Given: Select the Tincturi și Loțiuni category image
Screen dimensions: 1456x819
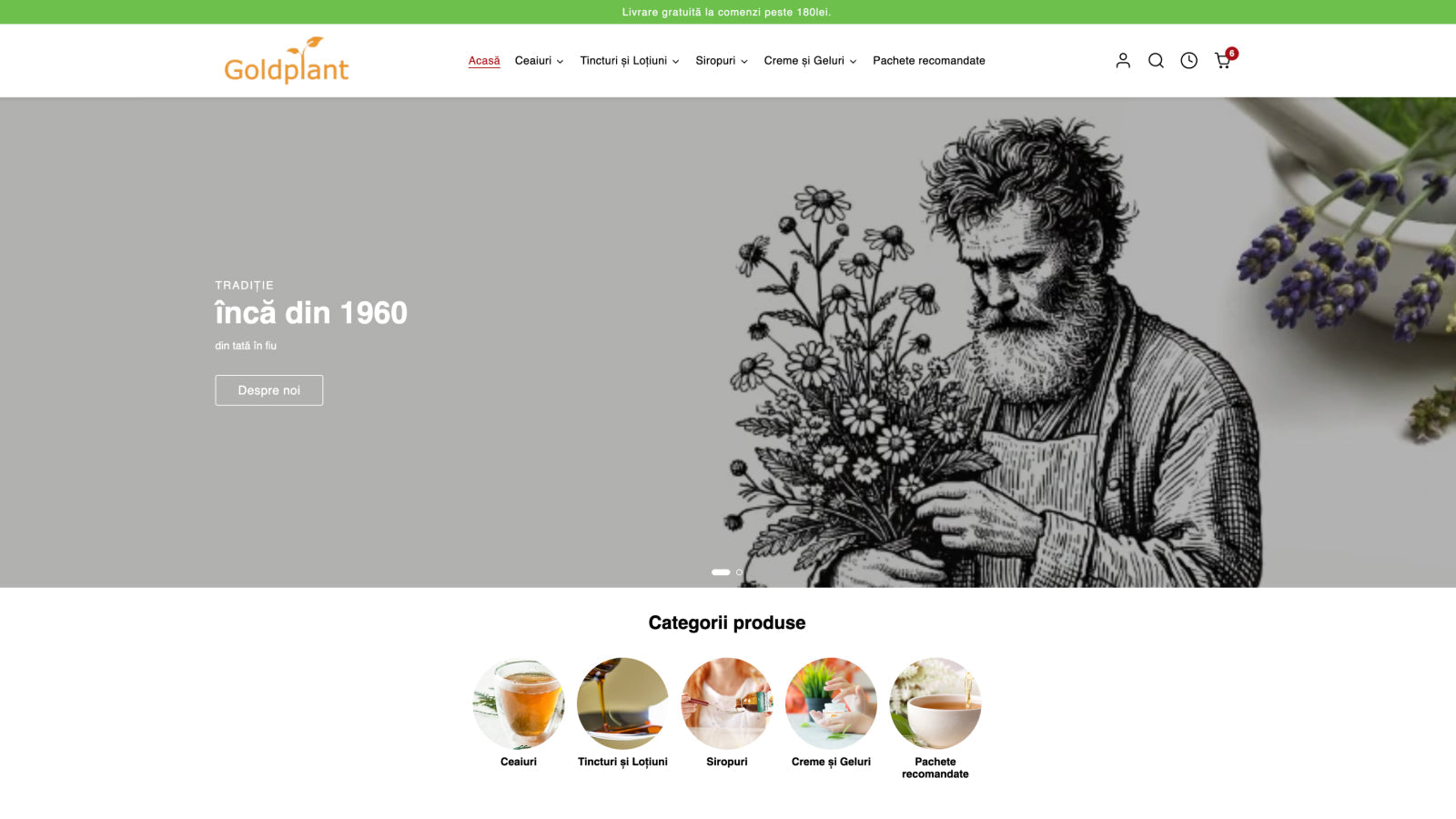Looking at the screenshot, I should (x=622, y=703).
